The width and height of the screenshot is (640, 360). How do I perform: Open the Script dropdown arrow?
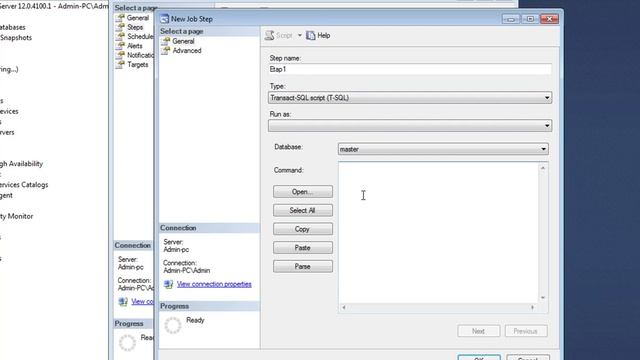point(300,36)
